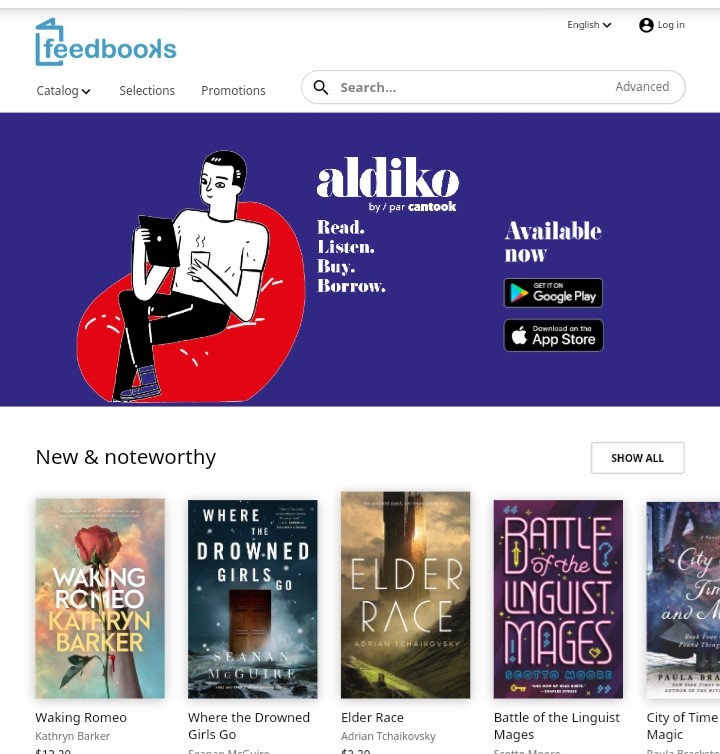Open the Catalog dropdown menu
The image size is (720, 754).
(63, 90)
